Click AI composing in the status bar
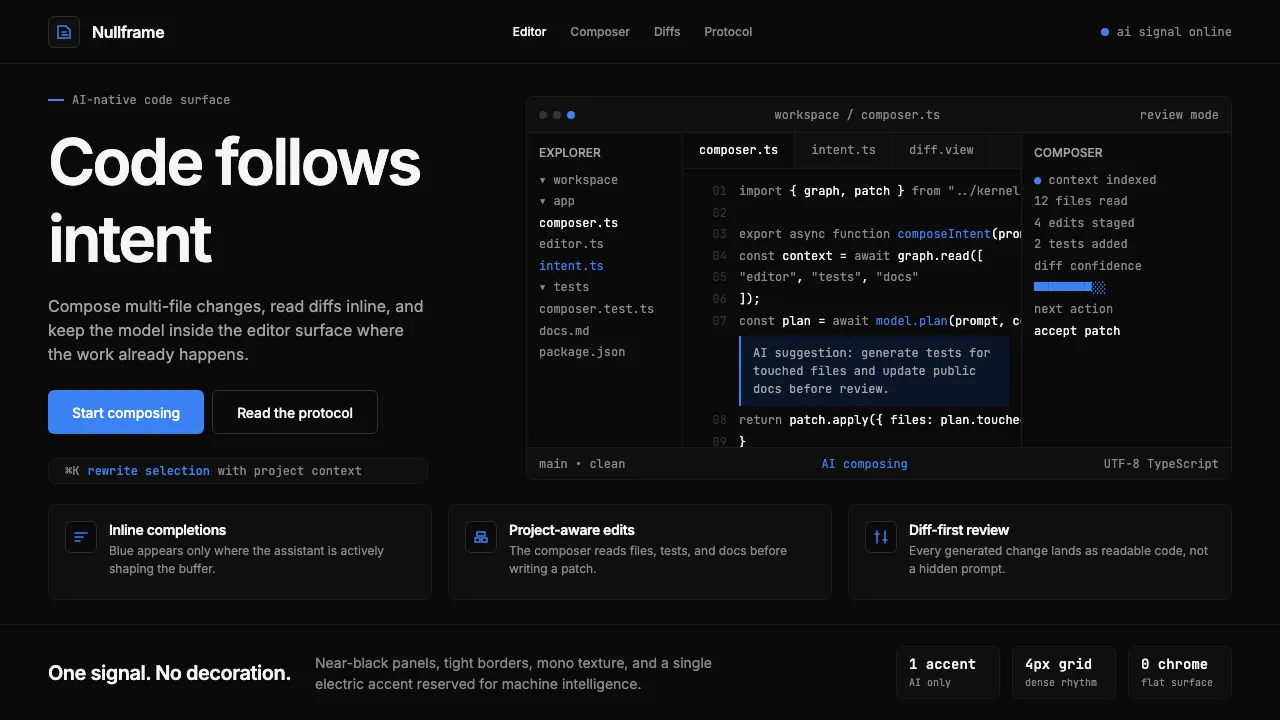This screenshot has width=1280, height=720. click(x=865, y=464)
